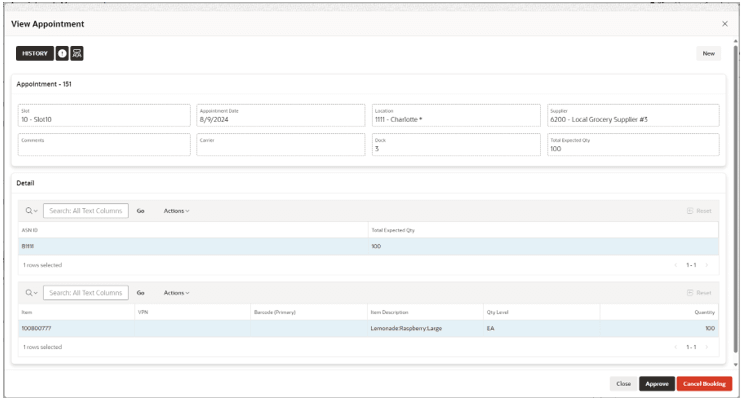Image resolution: width=744 pixels, height=402 pixels.
Task: Focus the search field above ASN ID table
Action: [x=86, y=211]
